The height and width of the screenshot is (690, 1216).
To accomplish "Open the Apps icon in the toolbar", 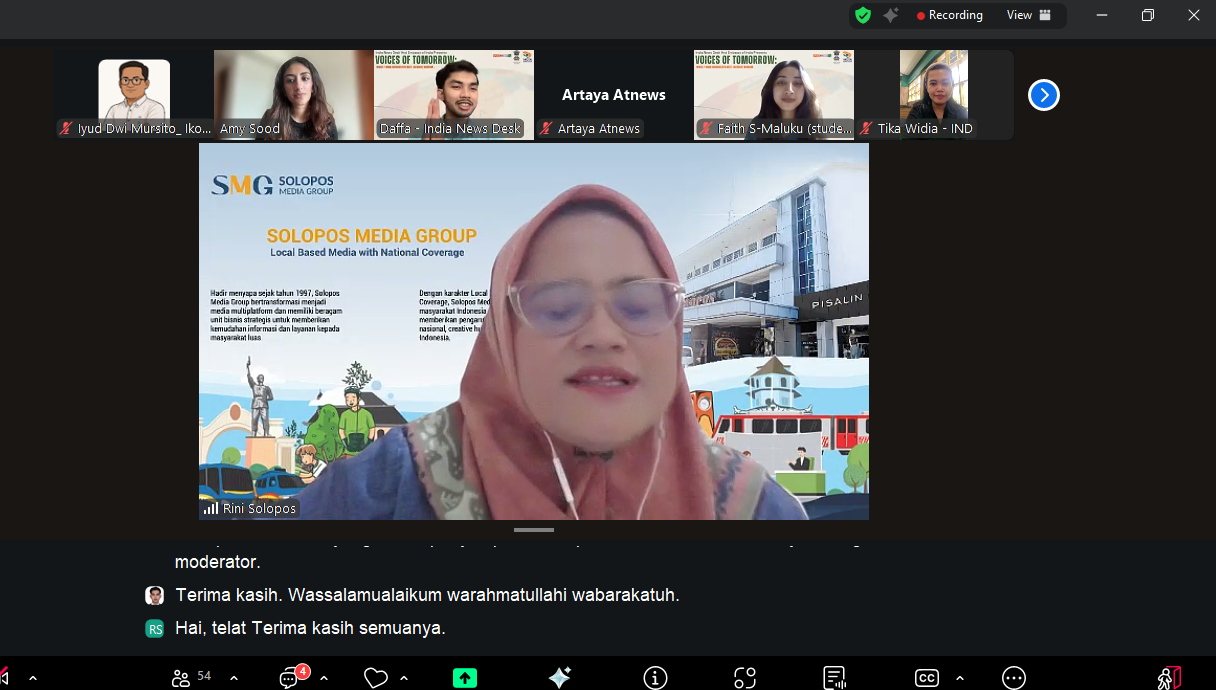I will point(745,678).
